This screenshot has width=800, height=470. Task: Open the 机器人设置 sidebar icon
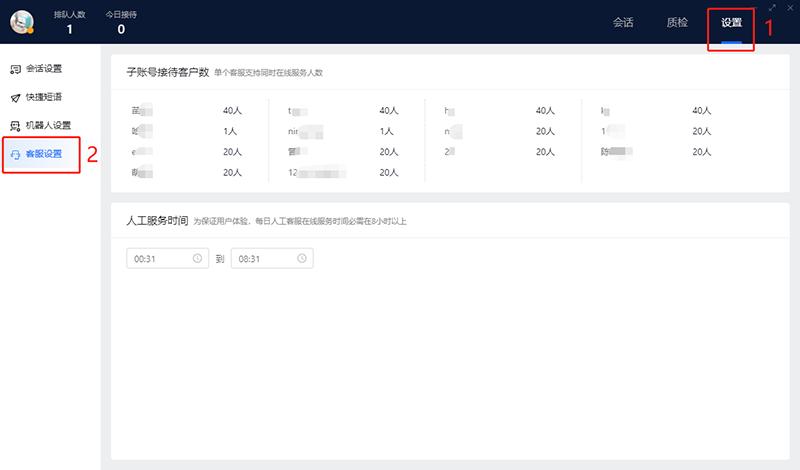point(15,125)
